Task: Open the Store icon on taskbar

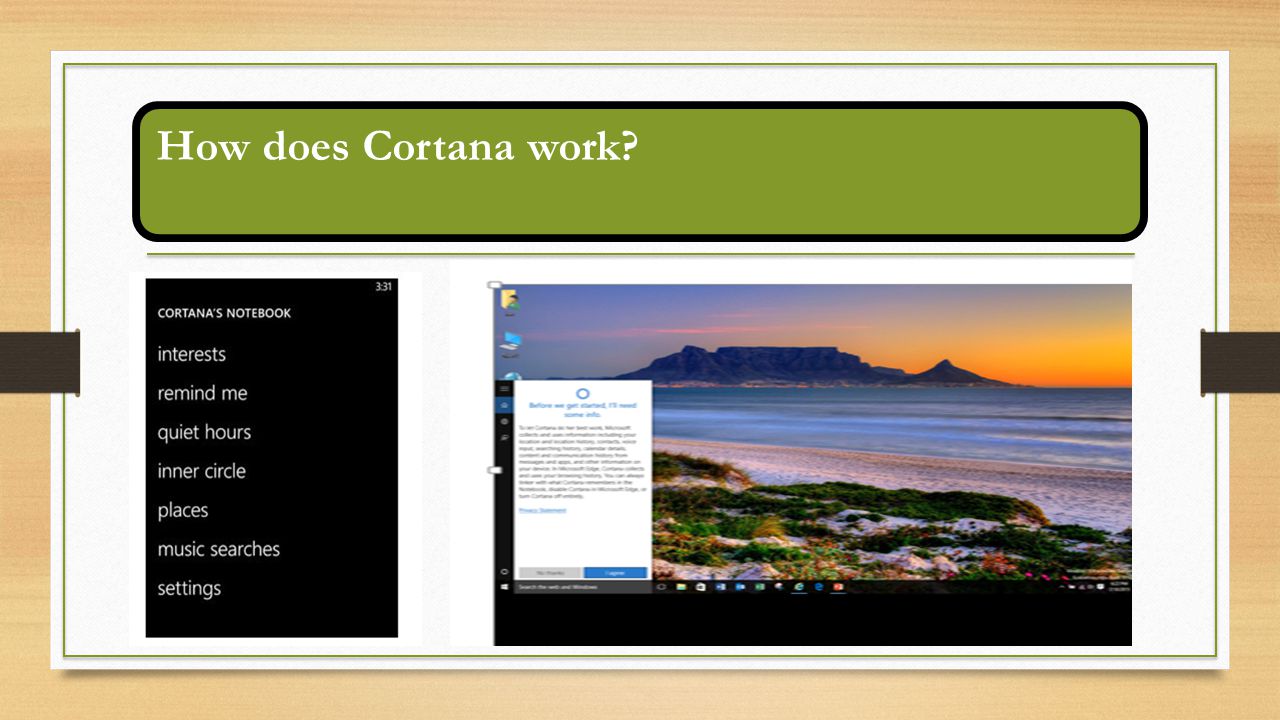Action: click(701, 587)
